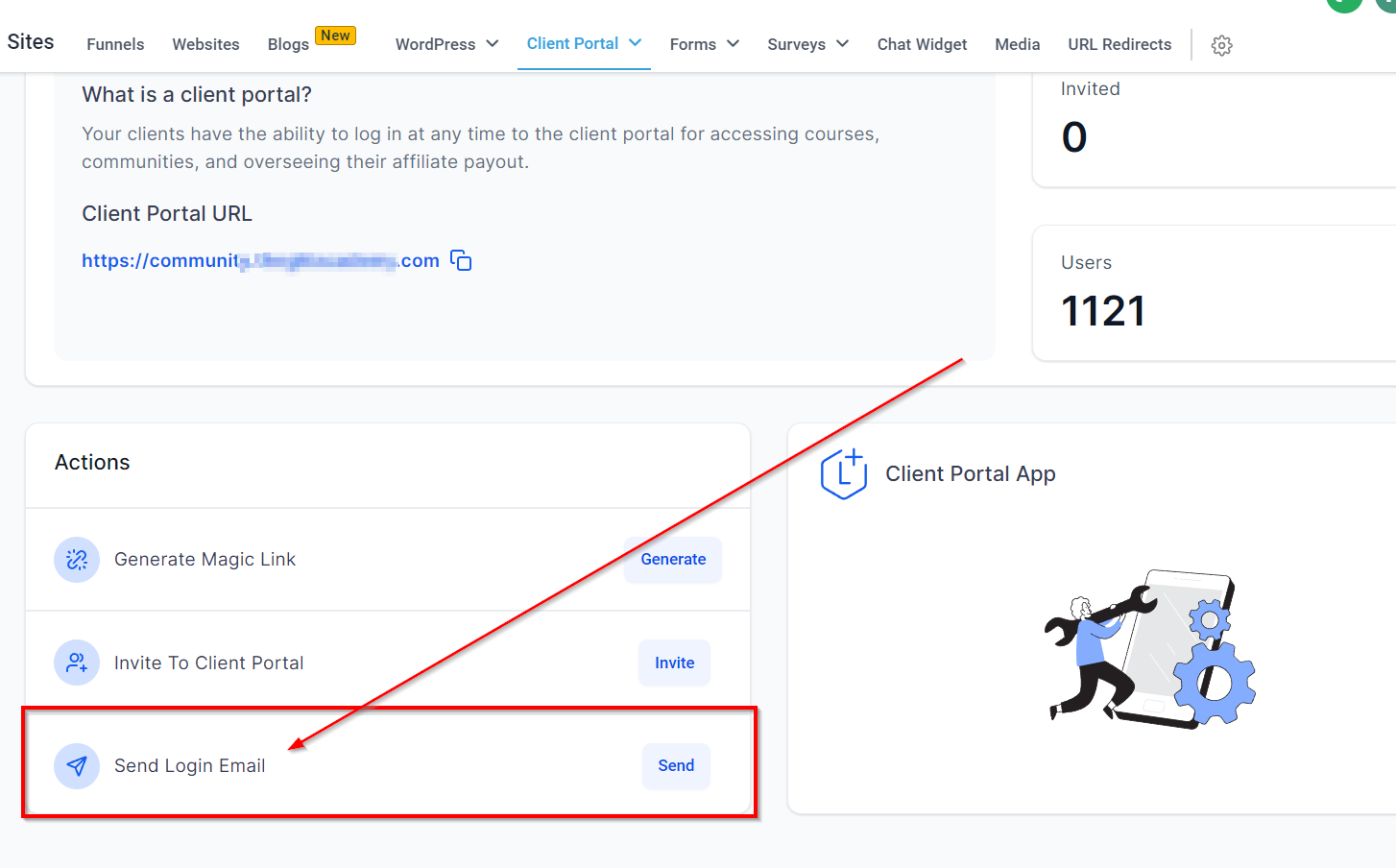
Task: Click the Generate magic link button
Action: pos(673,559)
